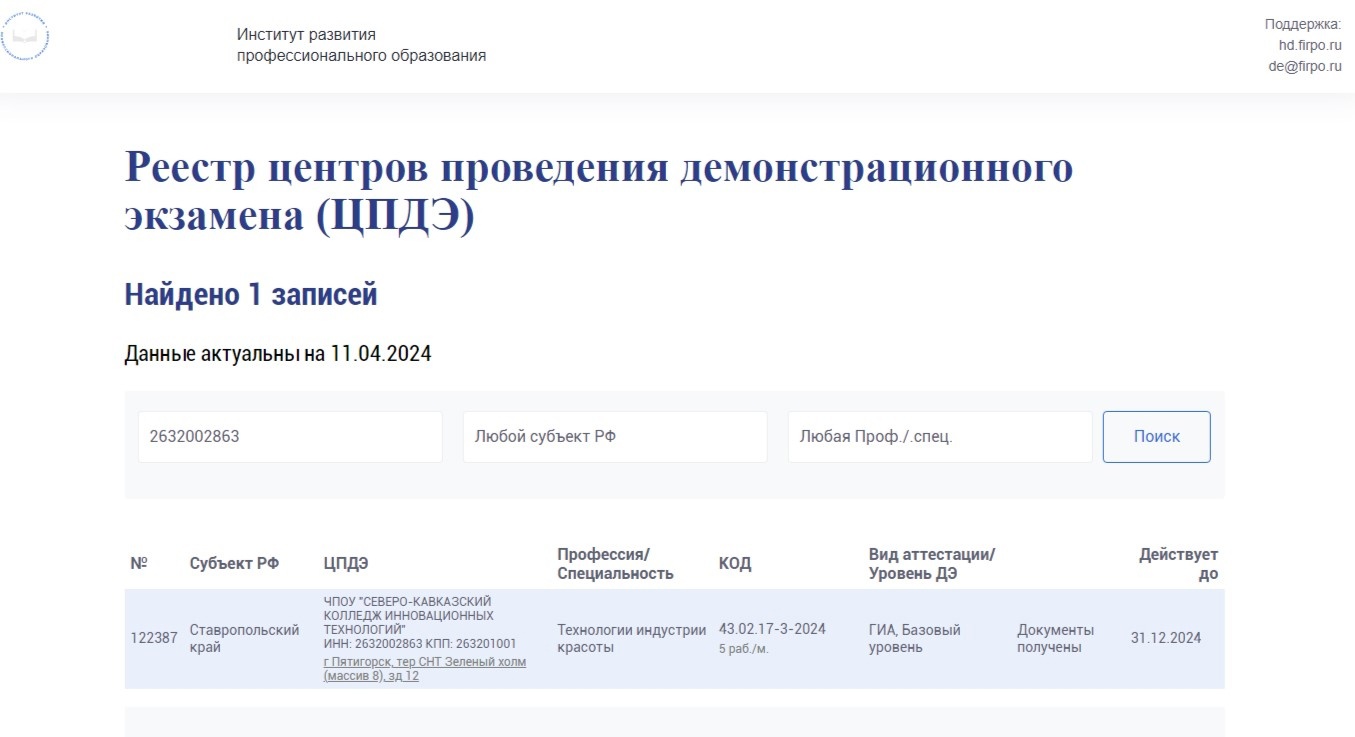Open the Пятигорск address link in the row

coord(424,669)
